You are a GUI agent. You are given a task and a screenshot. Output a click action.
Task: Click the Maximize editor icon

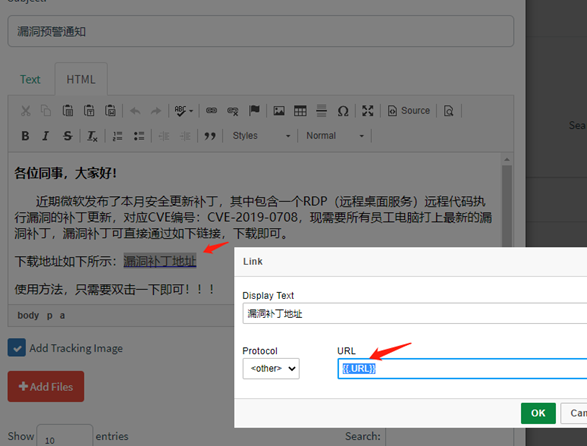coord(368,111)
